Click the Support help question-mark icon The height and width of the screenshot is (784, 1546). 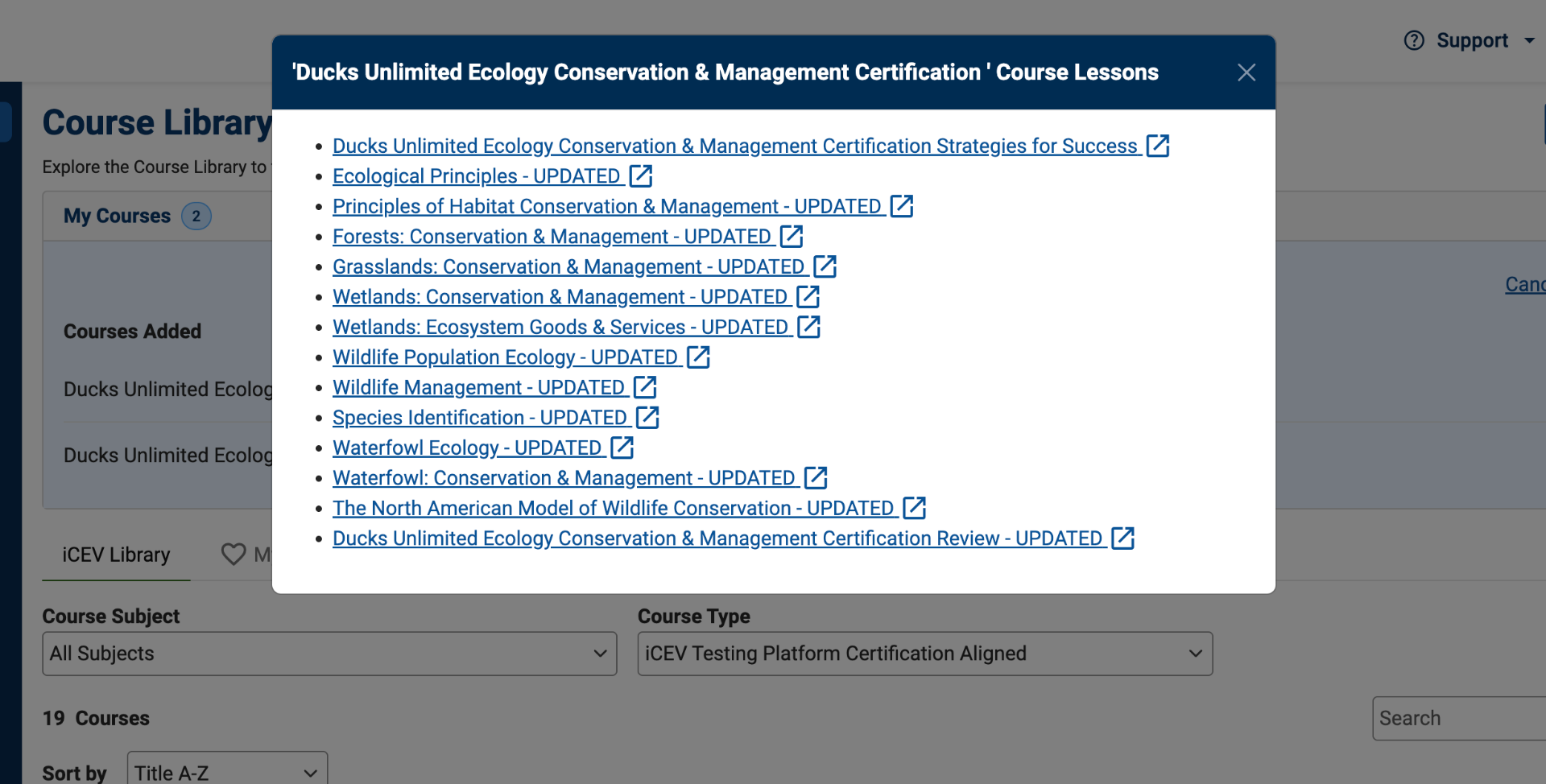(1414, 40)
